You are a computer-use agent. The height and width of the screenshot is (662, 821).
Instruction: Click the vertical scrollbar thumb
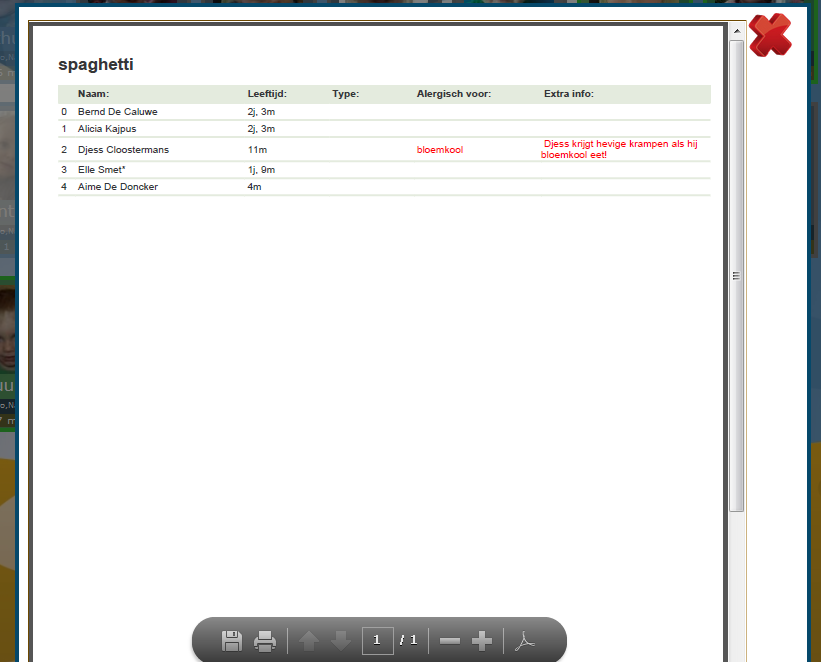(x=737, y=275)
